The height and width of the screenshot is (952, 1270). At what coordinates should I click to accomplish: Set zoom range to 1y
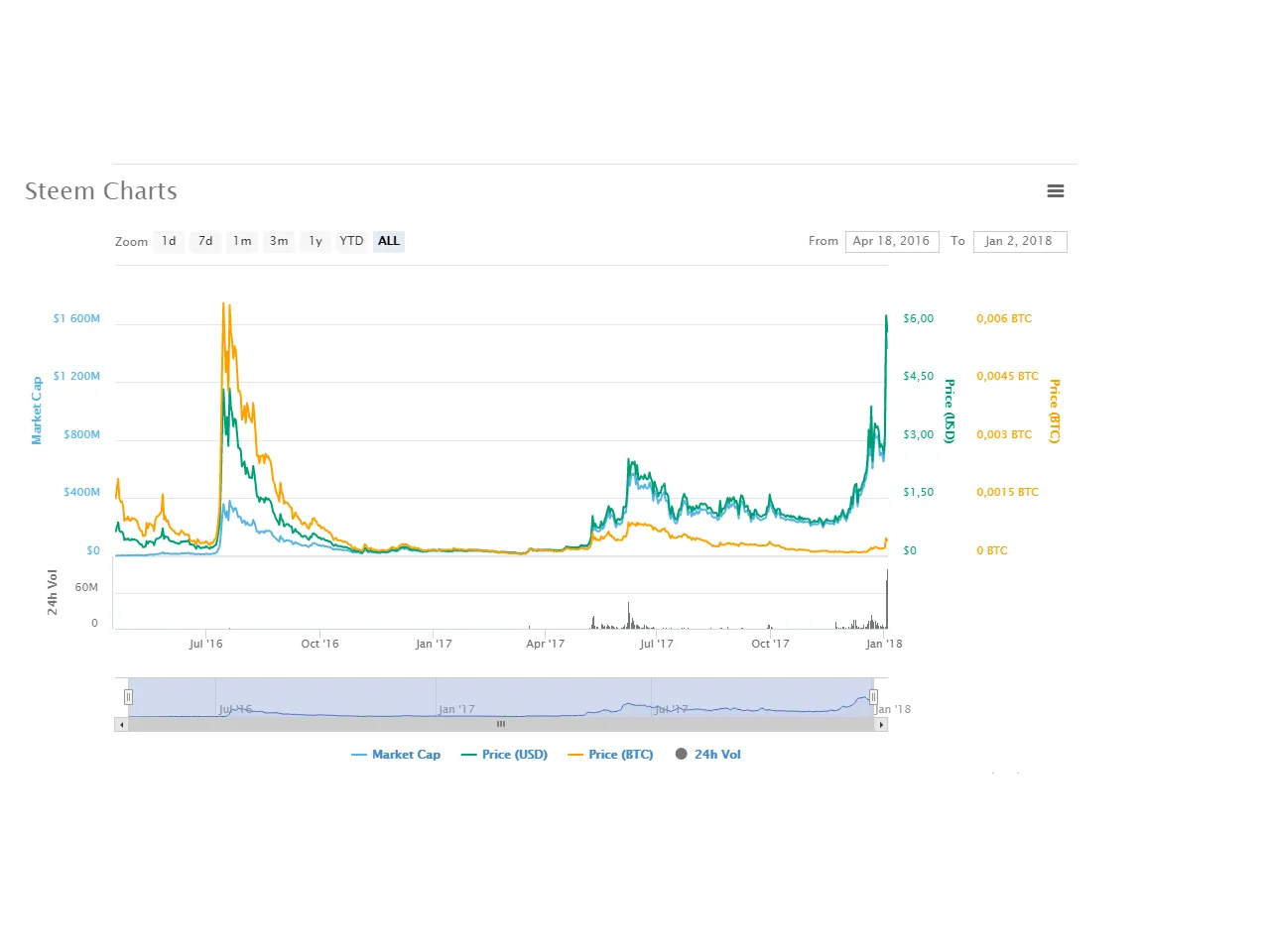point(316,241)
